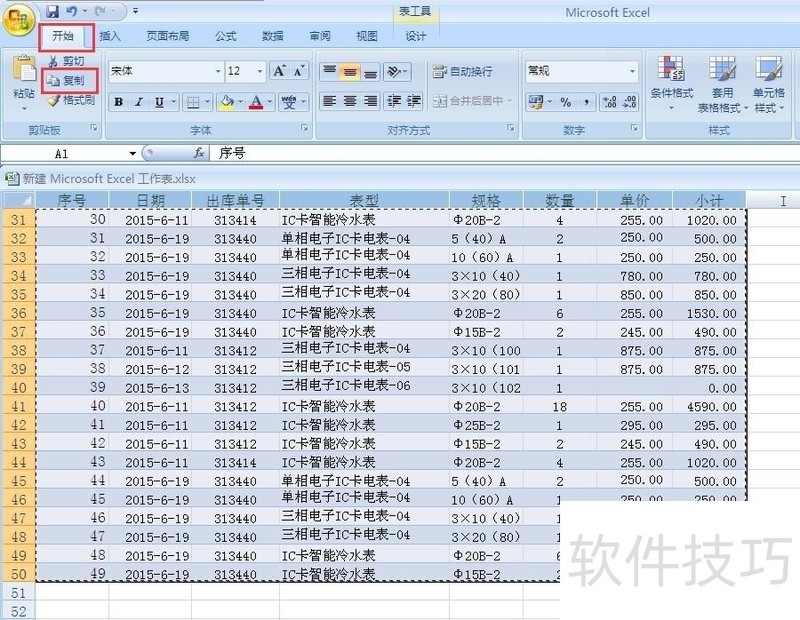The image size is (800, 620).
Task: Toggle underline formatting
Action: pyautogui.click(x=159, y=102)
